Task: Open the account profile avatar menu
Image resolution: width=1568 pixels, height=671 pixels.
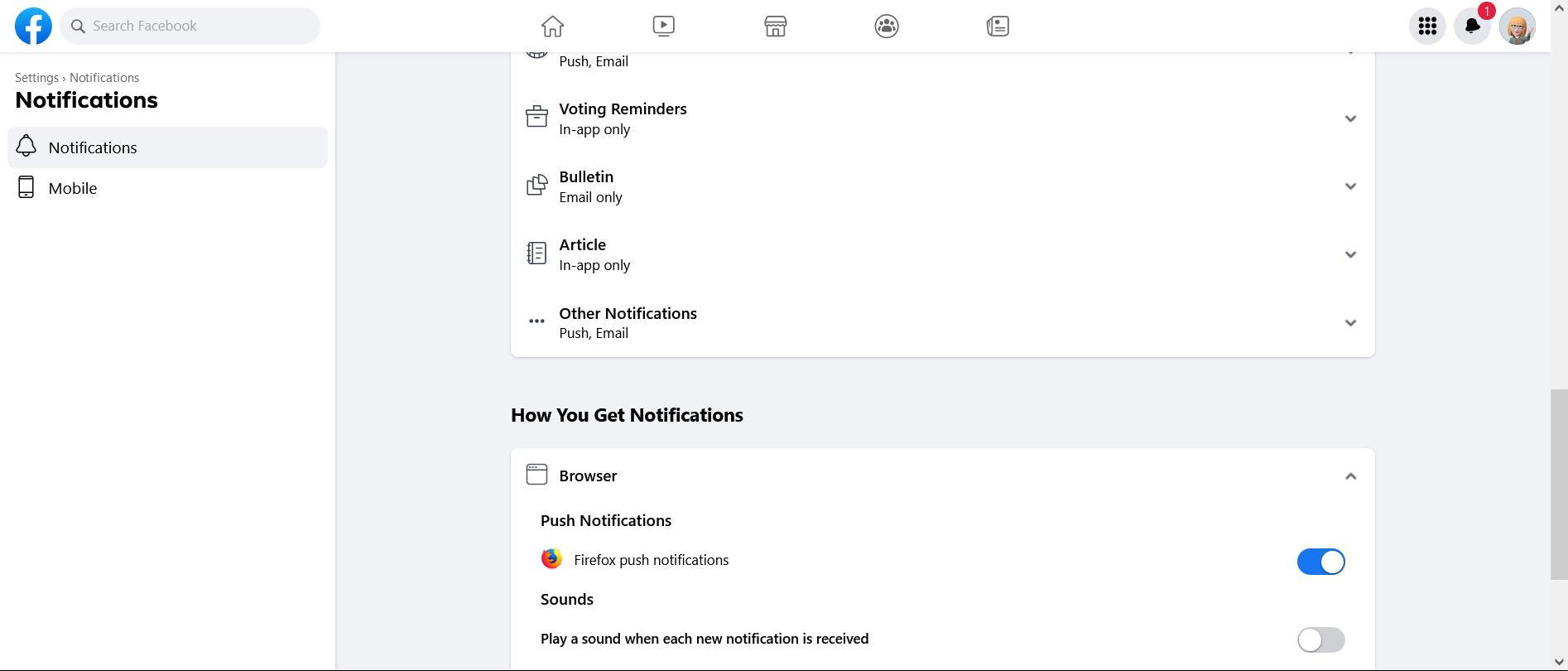Action: (x=1517, y=27)
